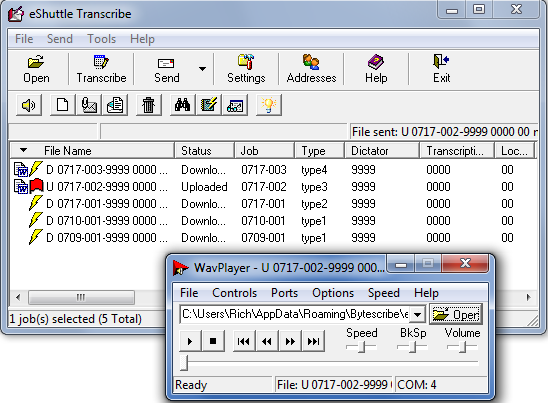The image size is (548, 403).
Task: Expand the Send button dropdown arrow
Action: click(x=202, y=69)
